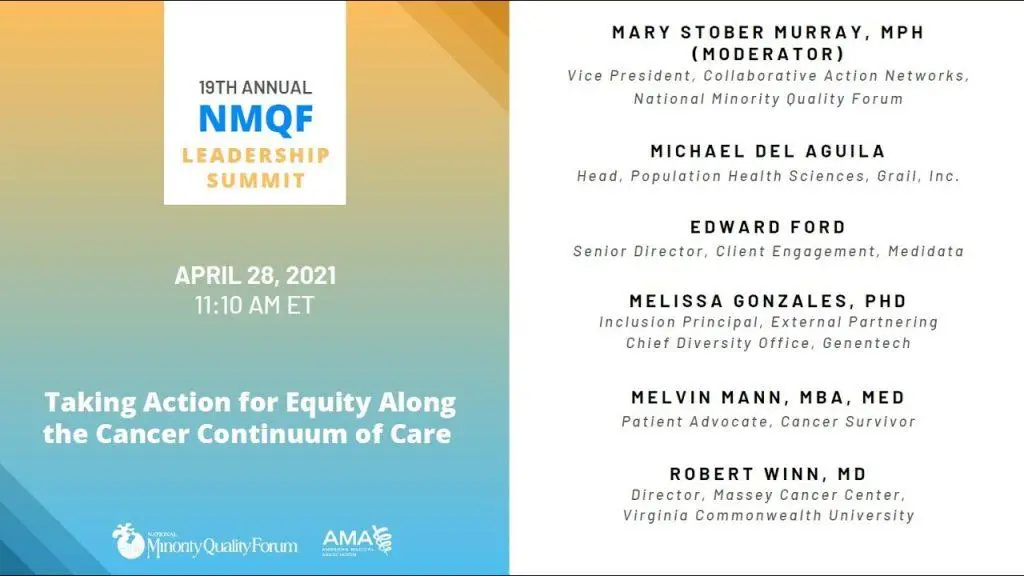Select Melvin Mann, MBA, MEd name
The width and height of the screenshot is (1024, 576).
(768, 397)
